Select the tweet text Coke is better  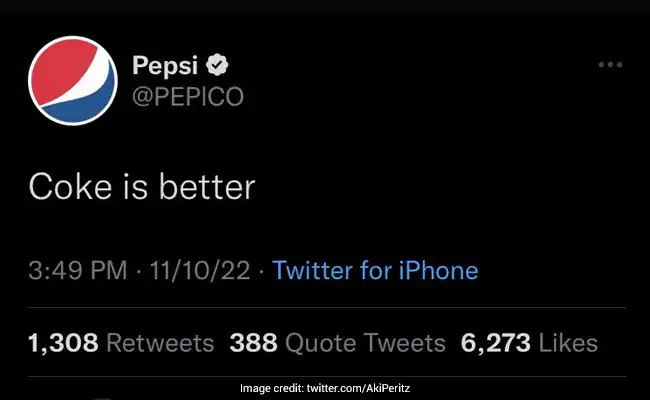click(141, 188)
